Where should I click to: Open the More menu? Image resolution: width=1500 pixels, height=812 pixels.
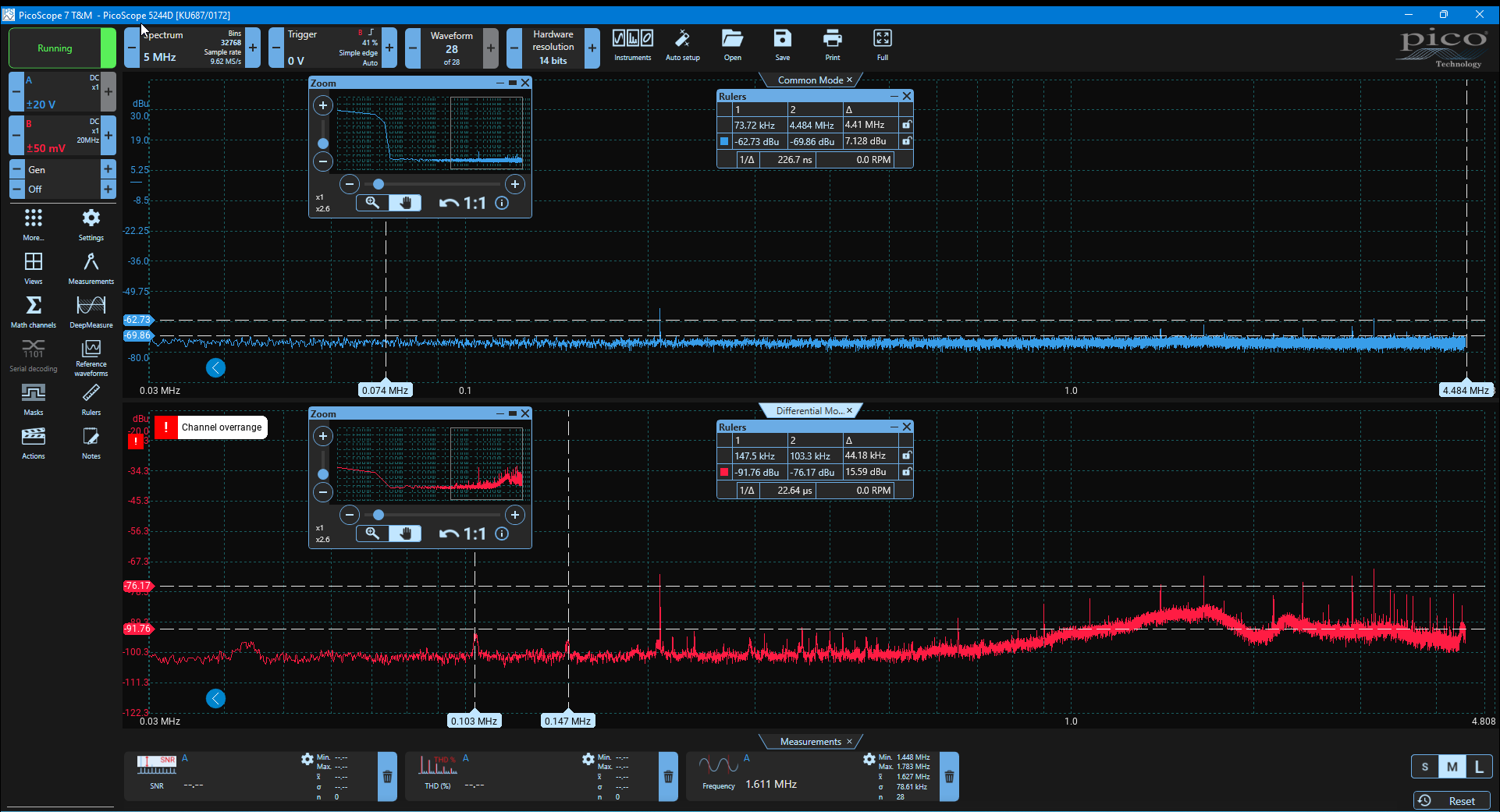(34, 225)
